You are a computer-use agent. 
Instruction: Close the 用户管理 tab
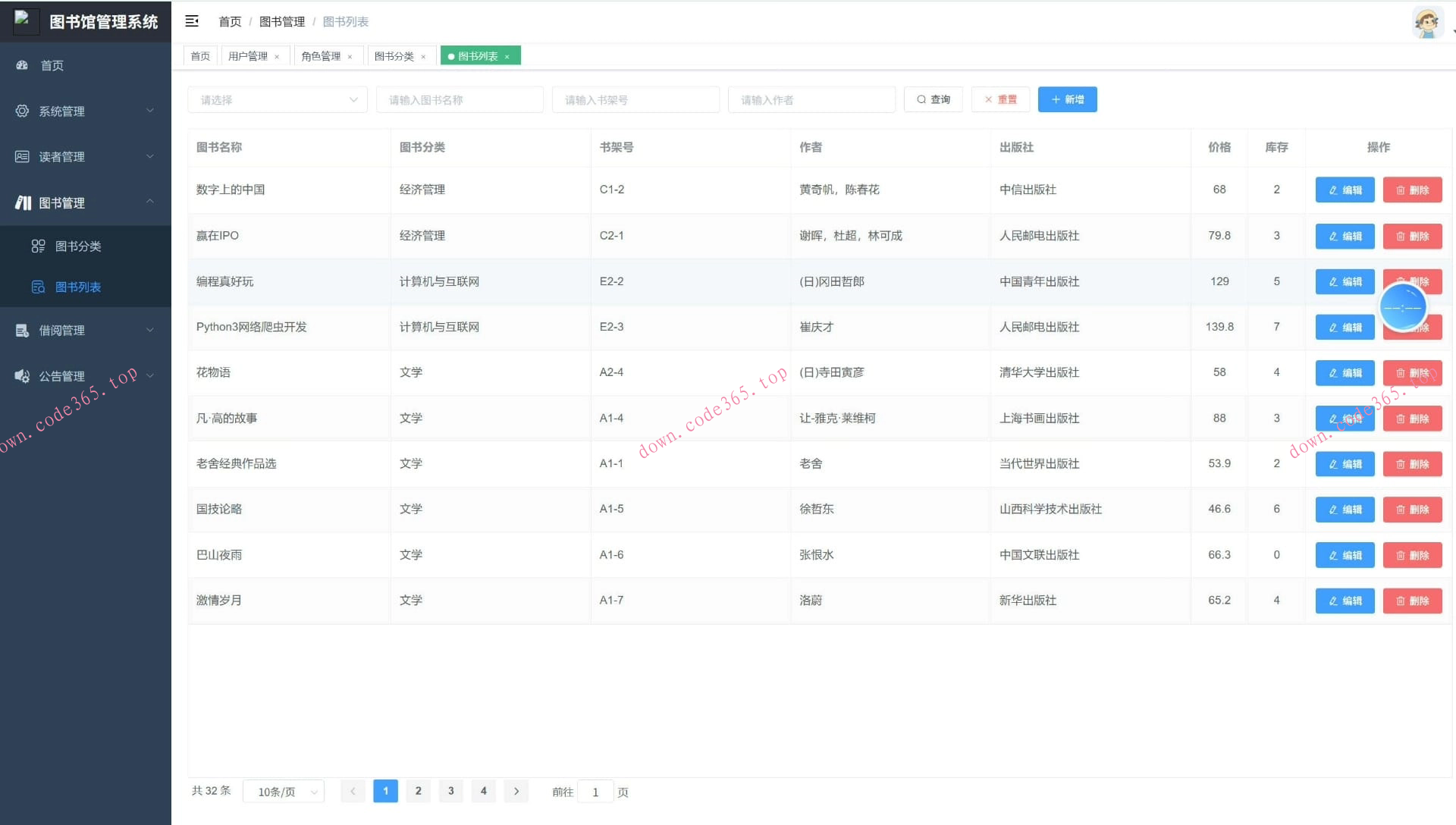coord(278,55)
